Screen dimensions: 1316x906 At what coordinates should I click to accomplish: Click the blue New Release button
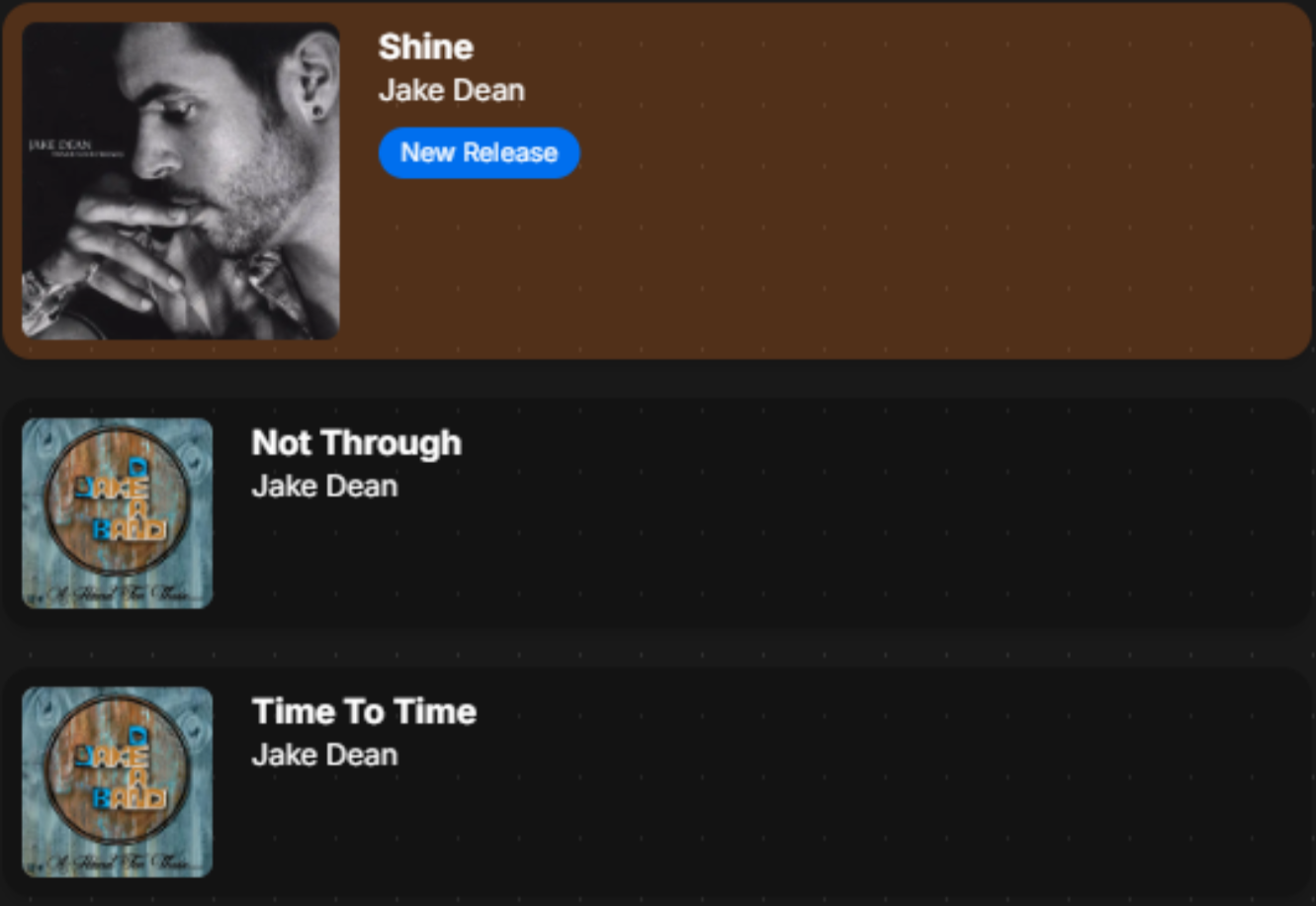479,152
